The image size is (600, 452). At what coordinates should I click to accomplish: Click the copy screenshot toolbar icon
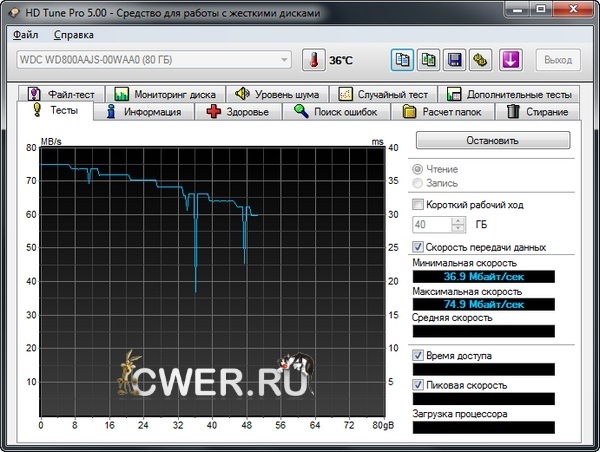(430, 60)
